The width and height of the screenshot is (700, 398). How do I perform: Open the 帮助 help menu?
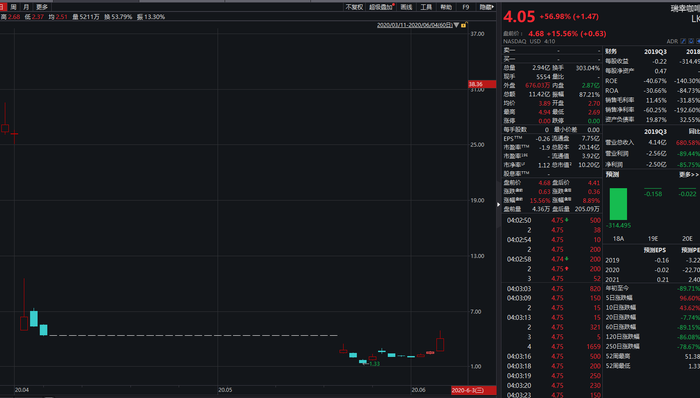(446, 7)
